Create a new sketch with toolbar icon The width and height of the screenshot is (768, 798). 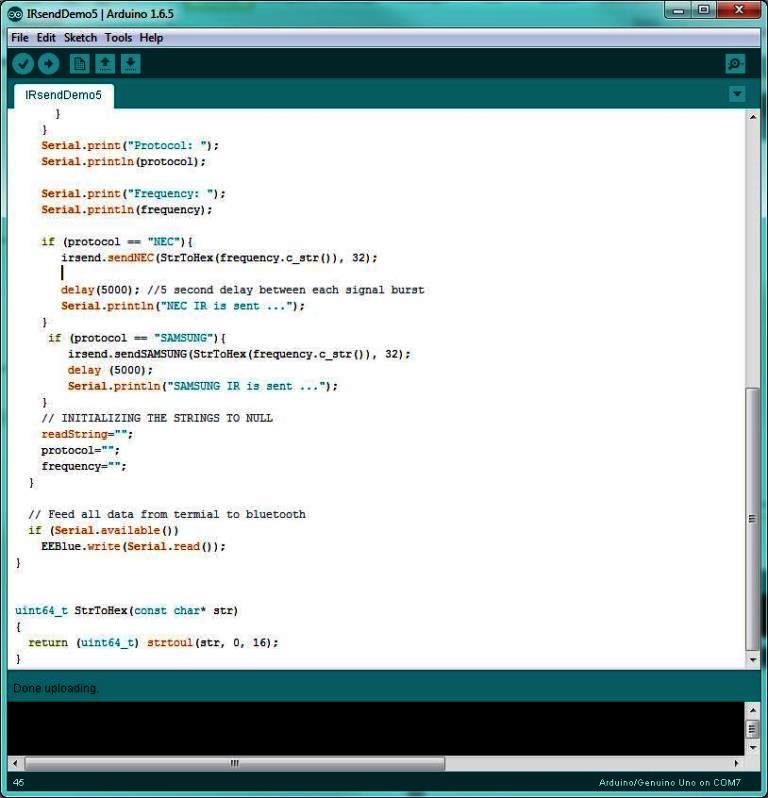pyautogui.click(x=79, y=64)
